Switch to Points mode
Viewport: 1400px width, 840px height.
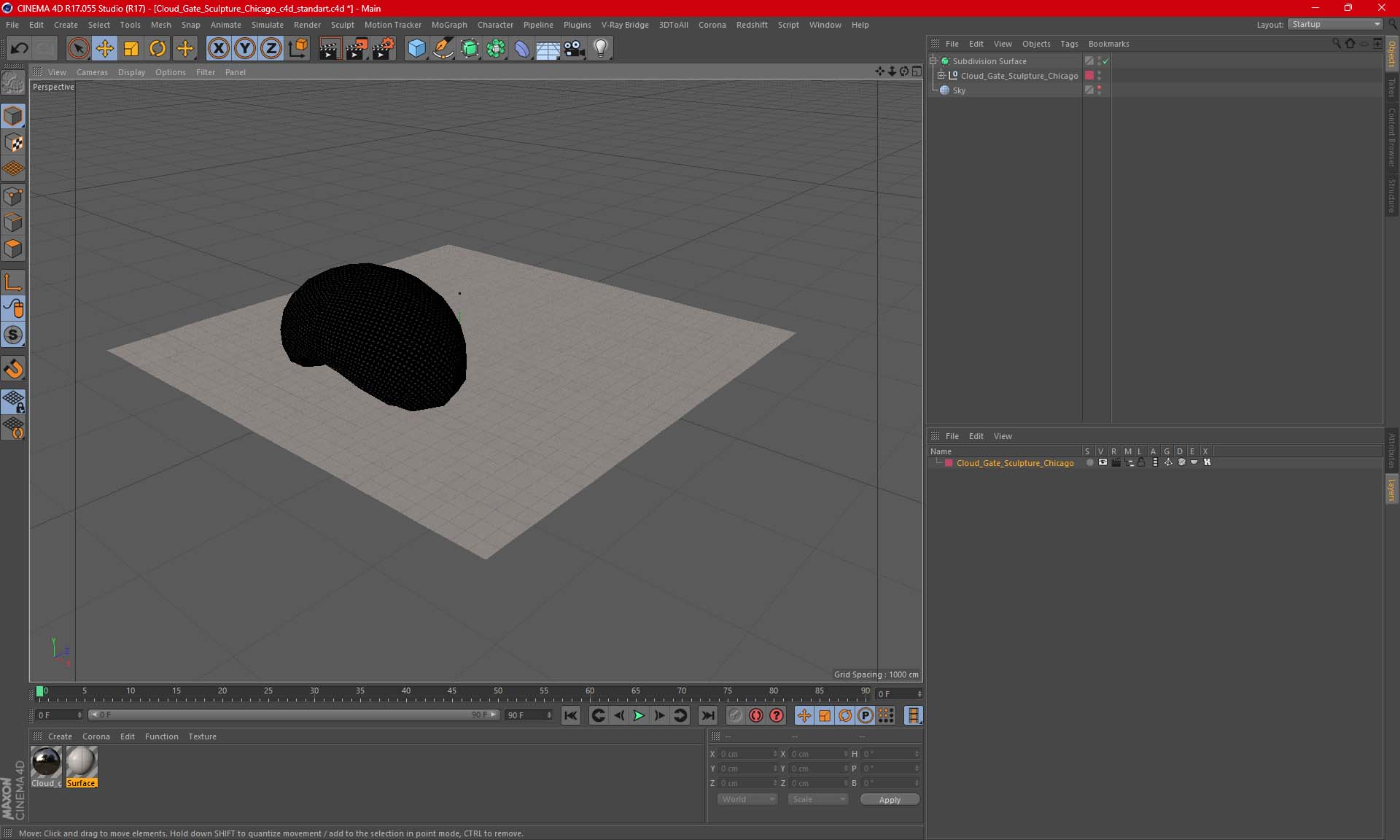coord(13,196)
